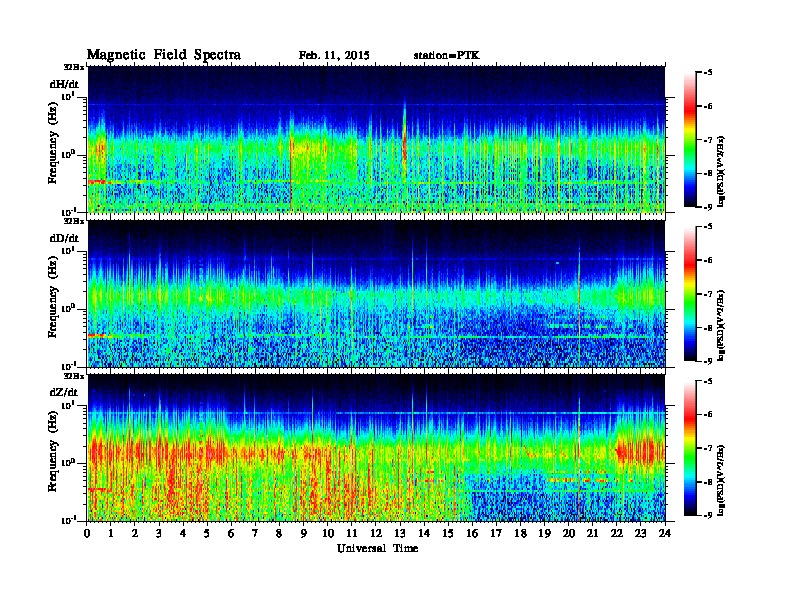Click the "12" hour tick label
This screenshot has width=792, height=612.
click(x=376, y=533)
